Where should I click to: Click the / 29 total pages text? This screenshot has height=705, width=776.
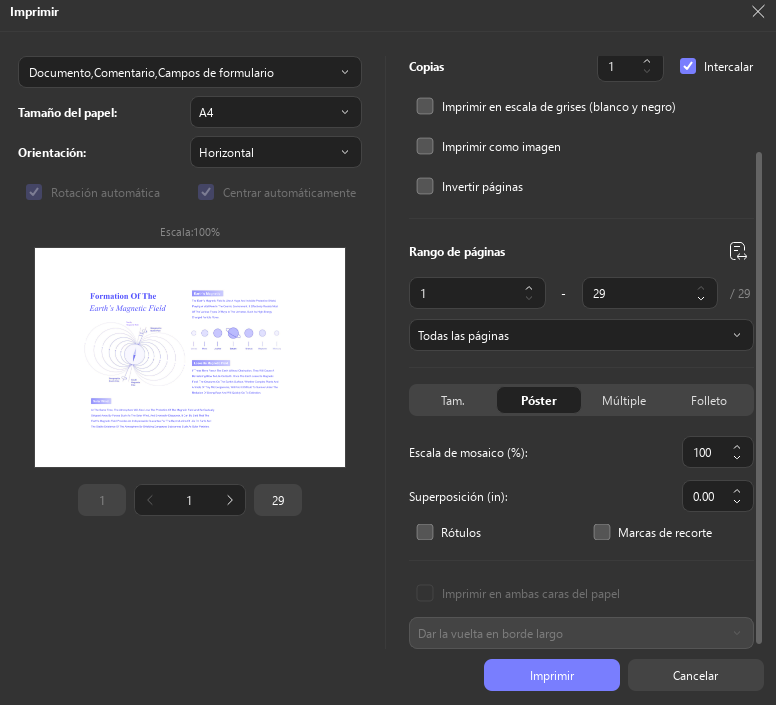pyautogui.click(x=740, y=293)
